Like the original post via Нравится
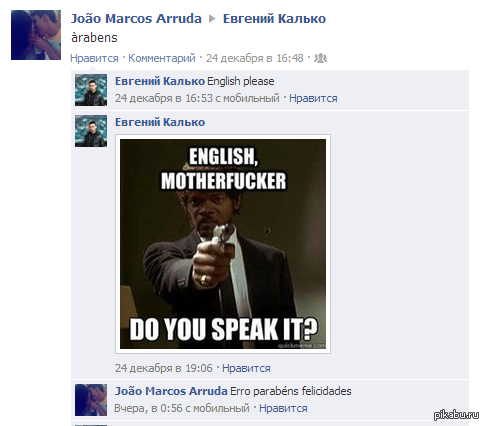Image resolution: width=484 pixels, height=426 pixels. [x=94, y=58]
